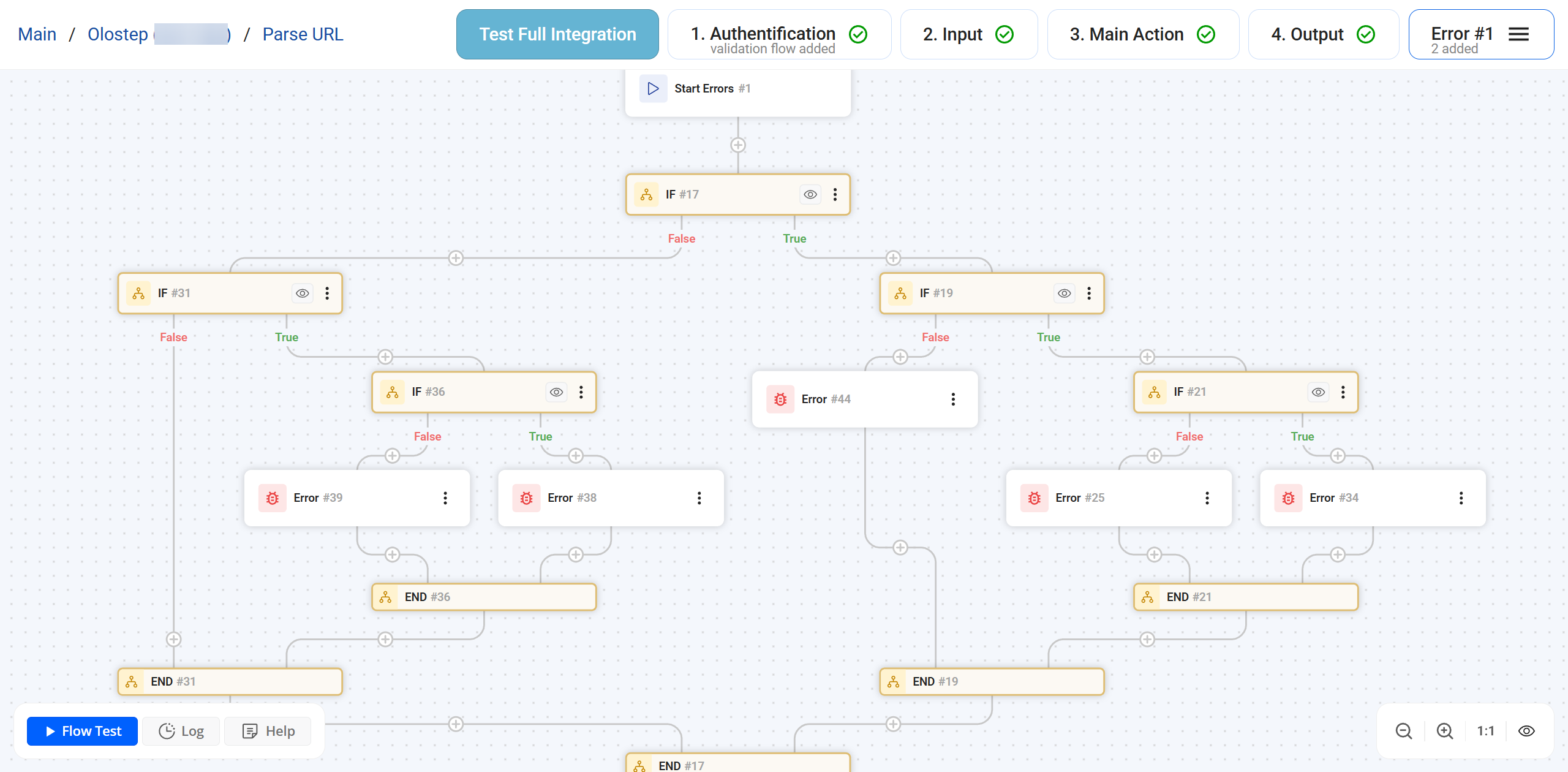Click the branch icon on END #36
This screenshot has width=1568, height=772.
[x=385, y=597]
